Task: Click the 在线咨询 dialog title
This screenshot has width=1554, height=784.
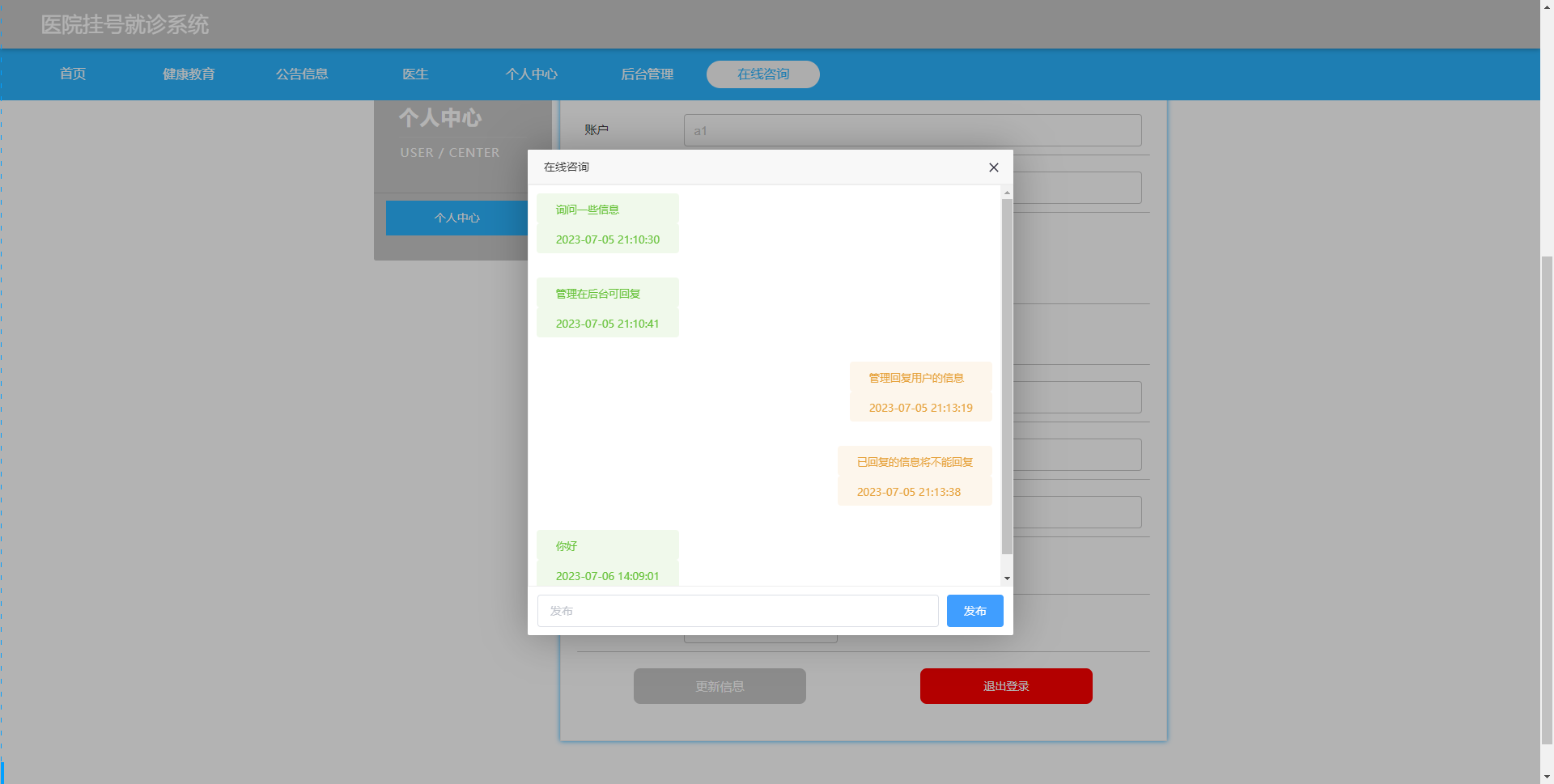Action: pyautogui.click(x=566, y=167)
